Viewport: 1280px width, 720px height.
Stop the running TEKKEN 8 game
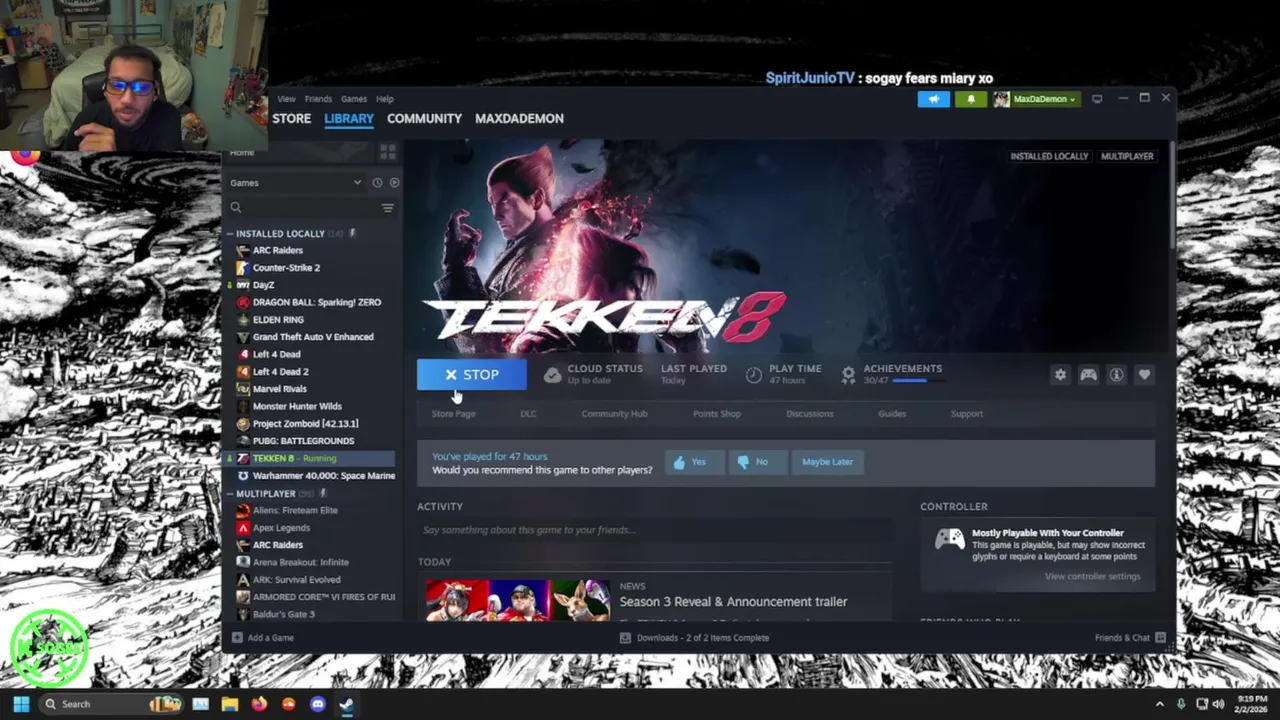point(472,375)
